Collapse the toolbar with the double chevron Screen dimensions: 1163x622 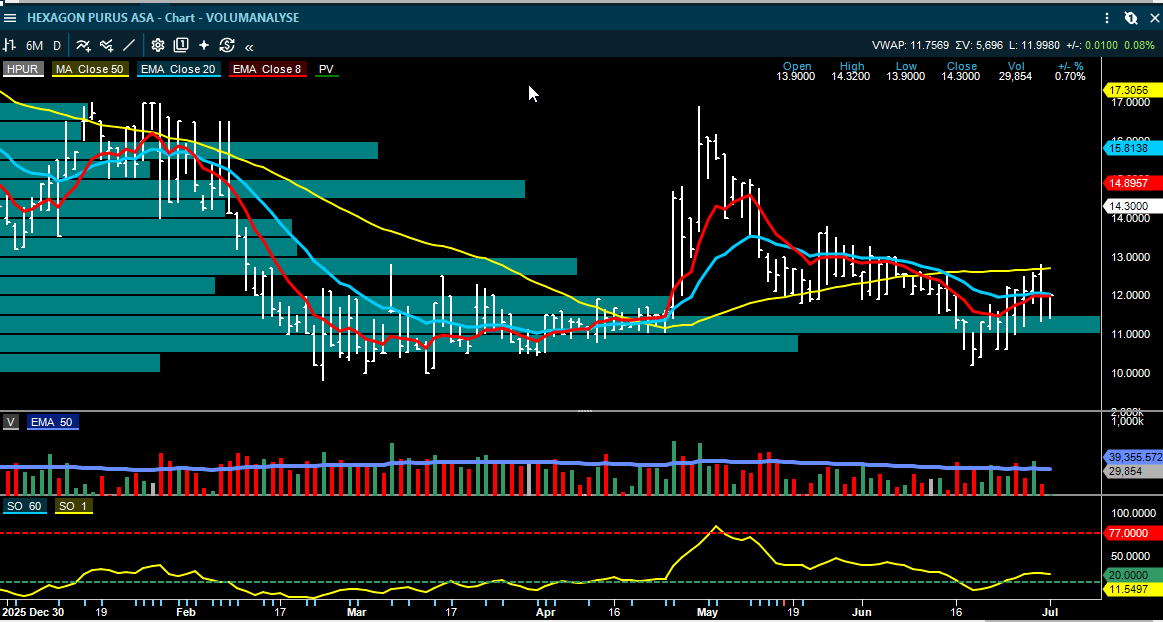point(249,46)
